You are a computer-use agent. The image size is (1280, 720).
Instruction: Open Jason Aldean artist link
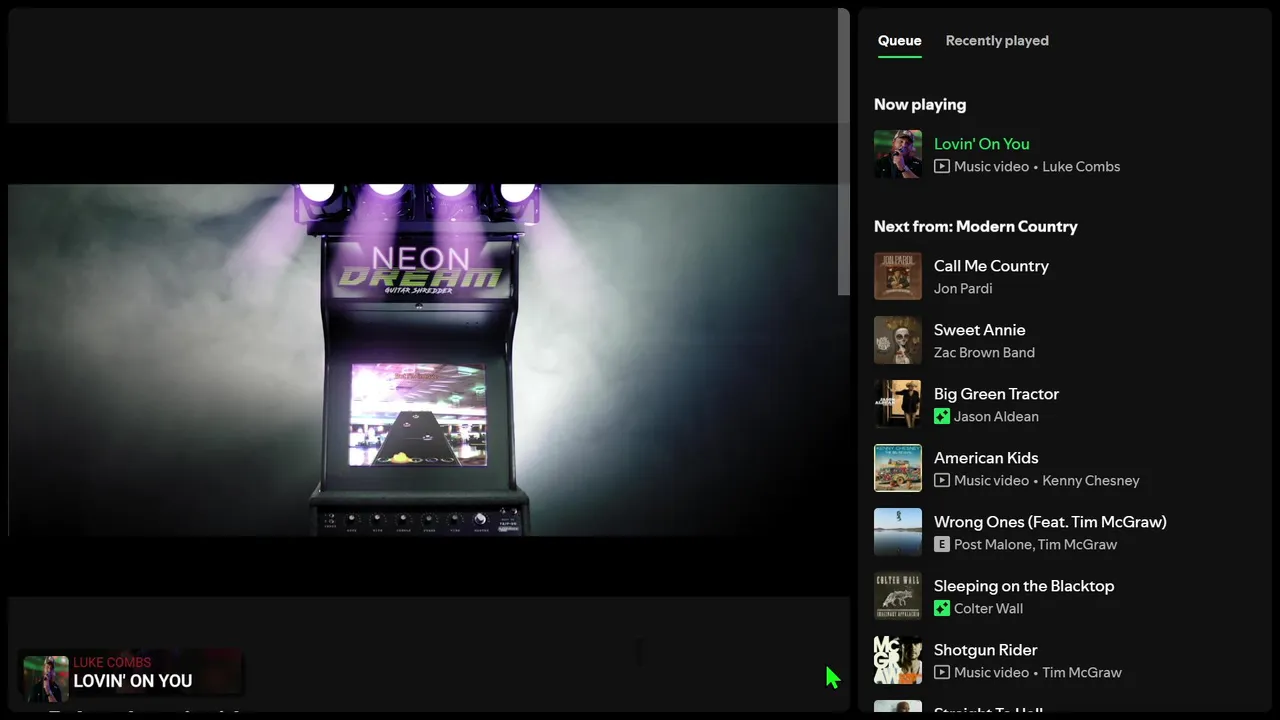point(996,417)
